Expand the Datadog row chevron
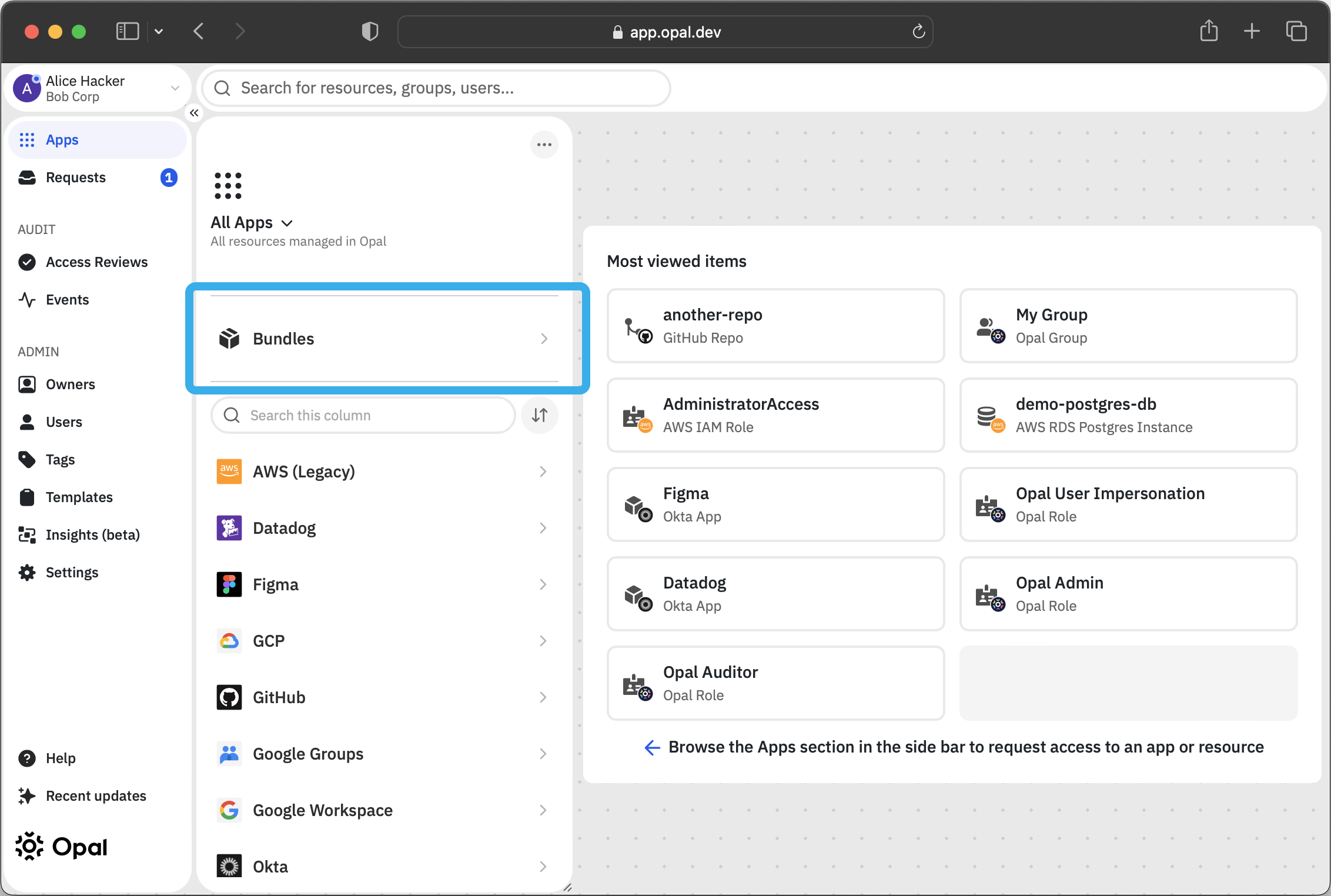This screenshot has width=1331, height=896. pyautogui.click(x=543, y=528)
